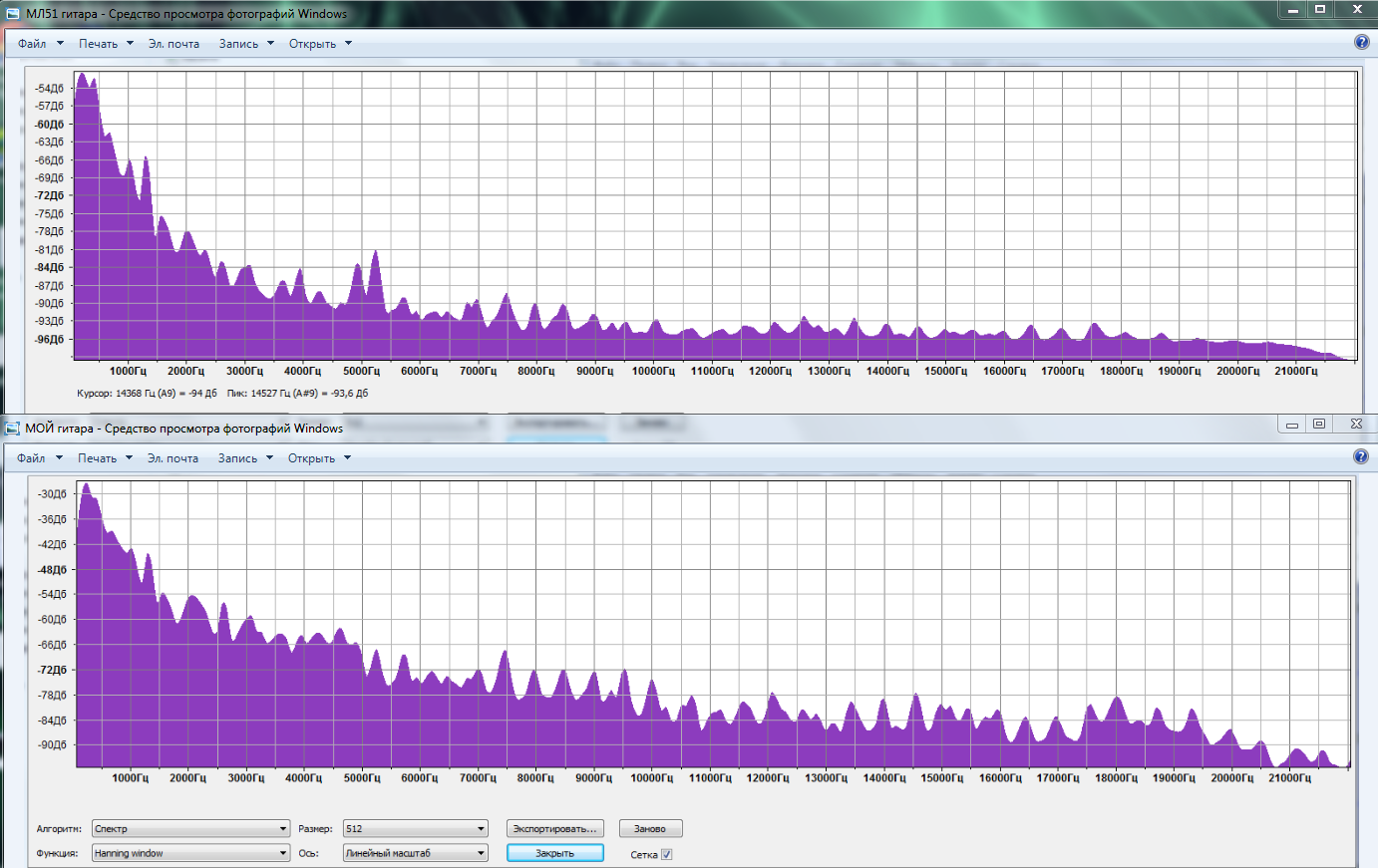1378x868 pixels.
Task: Open the Ось dropdown showing Линейный масштаб
Action: click(x=416, y=853)
